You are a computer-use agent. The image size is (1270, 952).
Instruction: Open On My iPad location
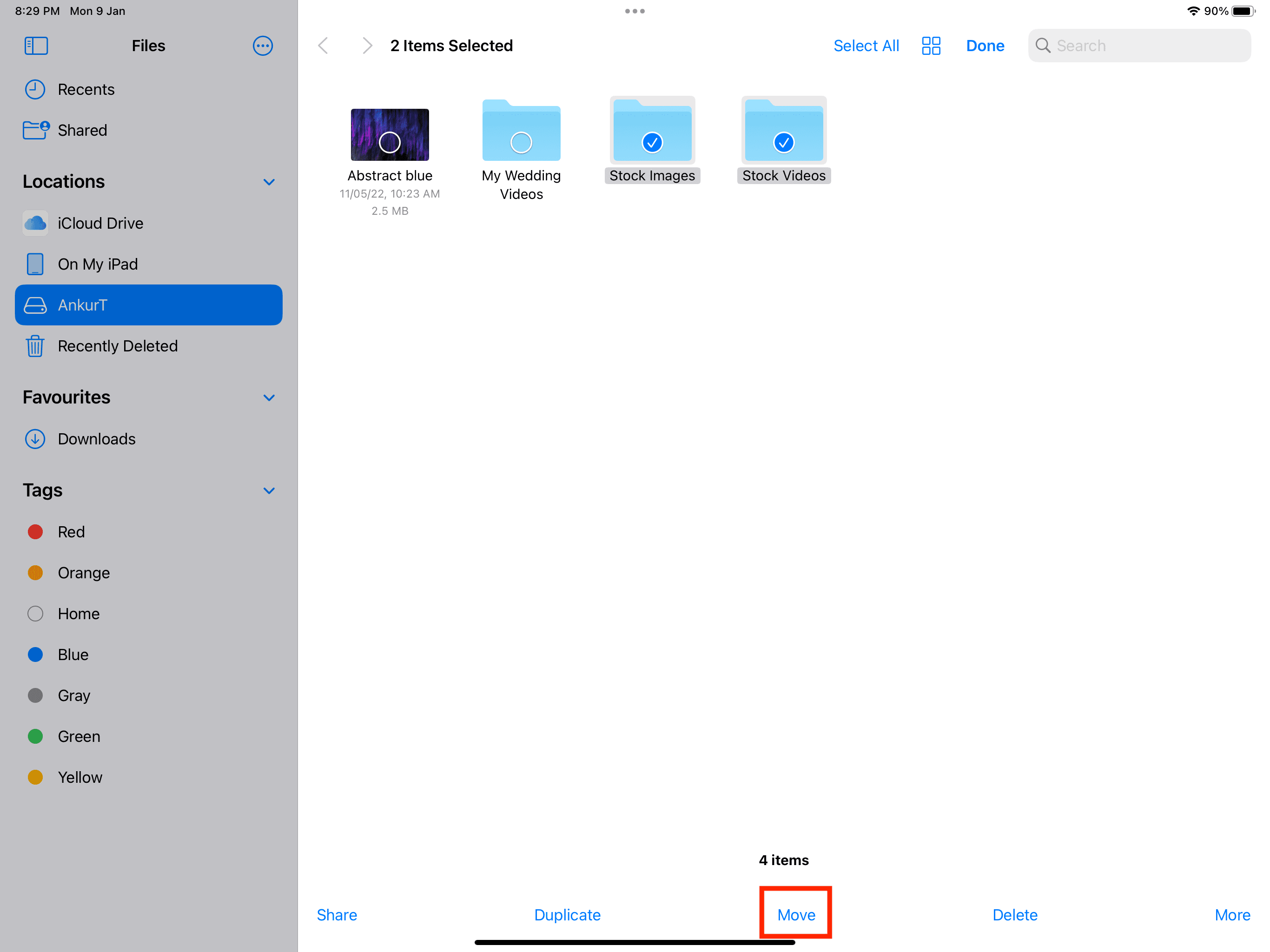149,264
